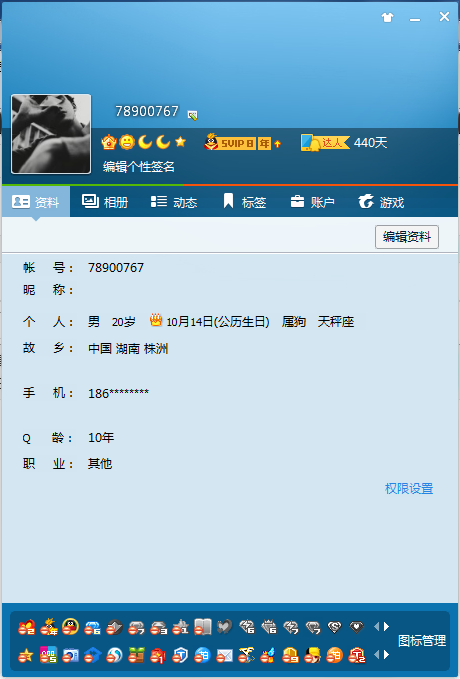Click the open book service icon
This screenshot has height=679, width=460.
(x=202, y=627)
